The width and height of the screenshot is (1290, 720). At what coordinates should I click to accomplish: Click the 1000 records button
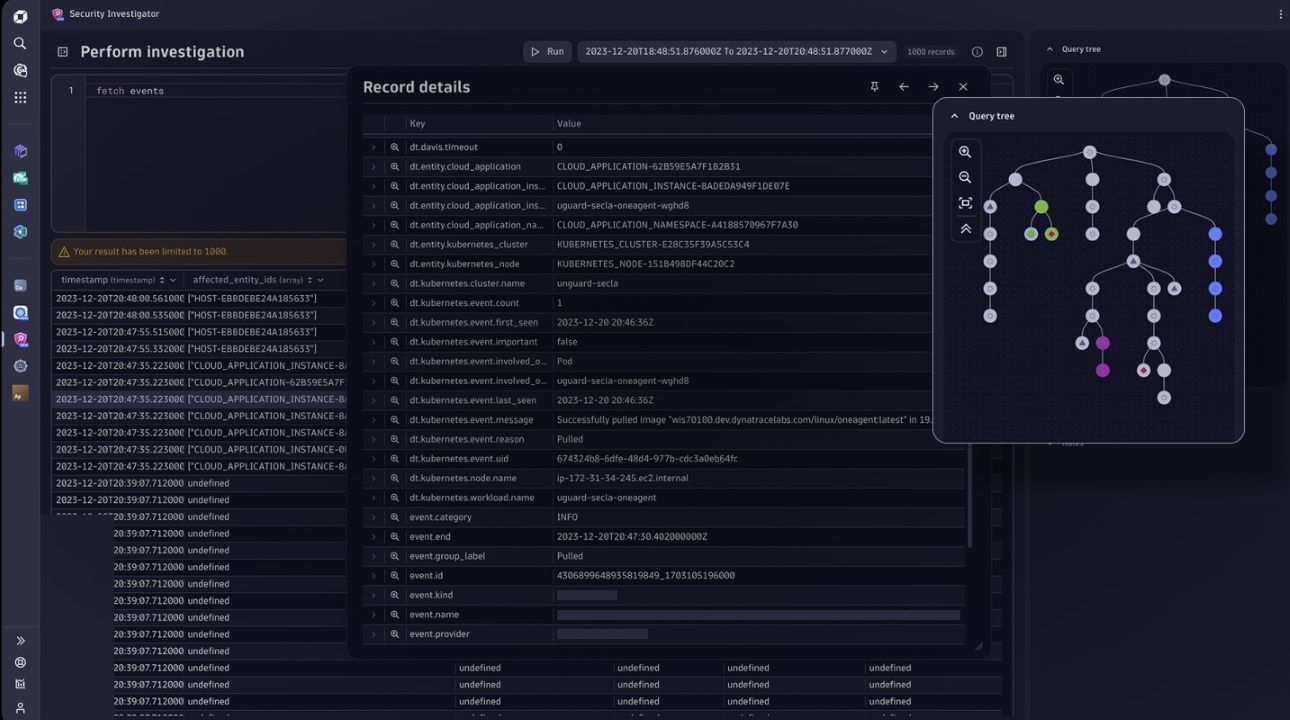point(931,51)
